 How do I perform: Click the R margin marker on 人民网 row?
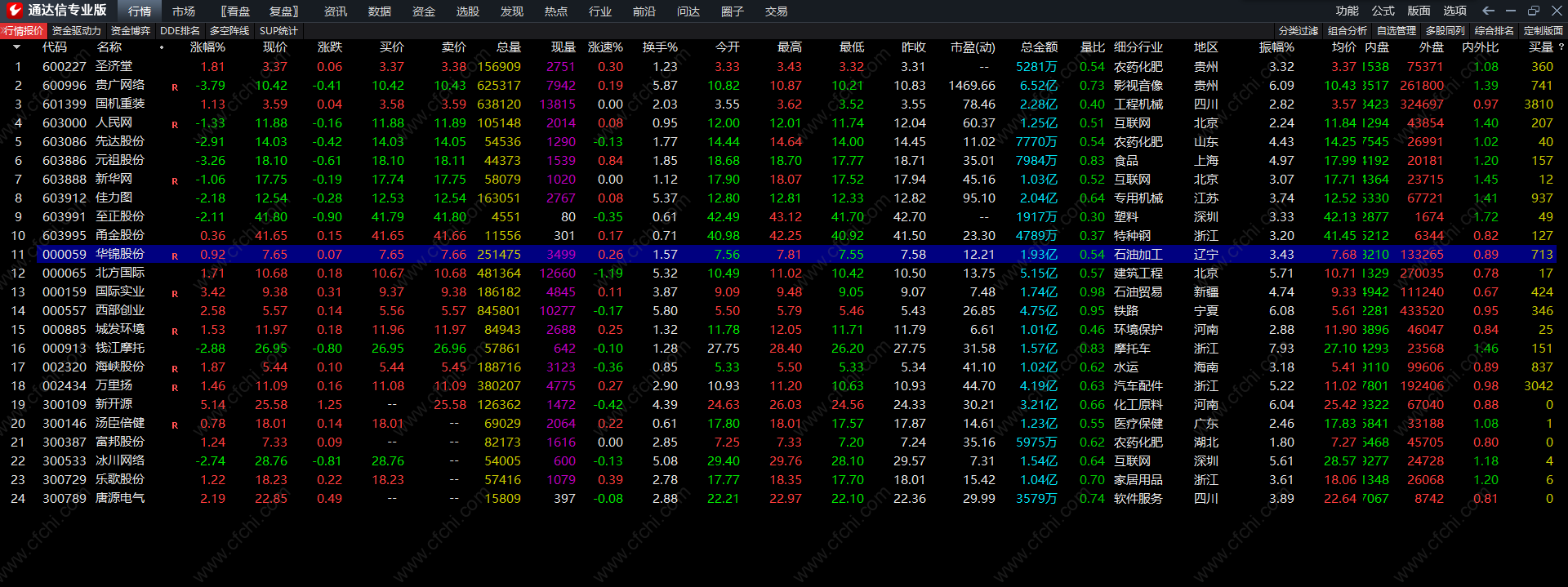coord(175,124)
